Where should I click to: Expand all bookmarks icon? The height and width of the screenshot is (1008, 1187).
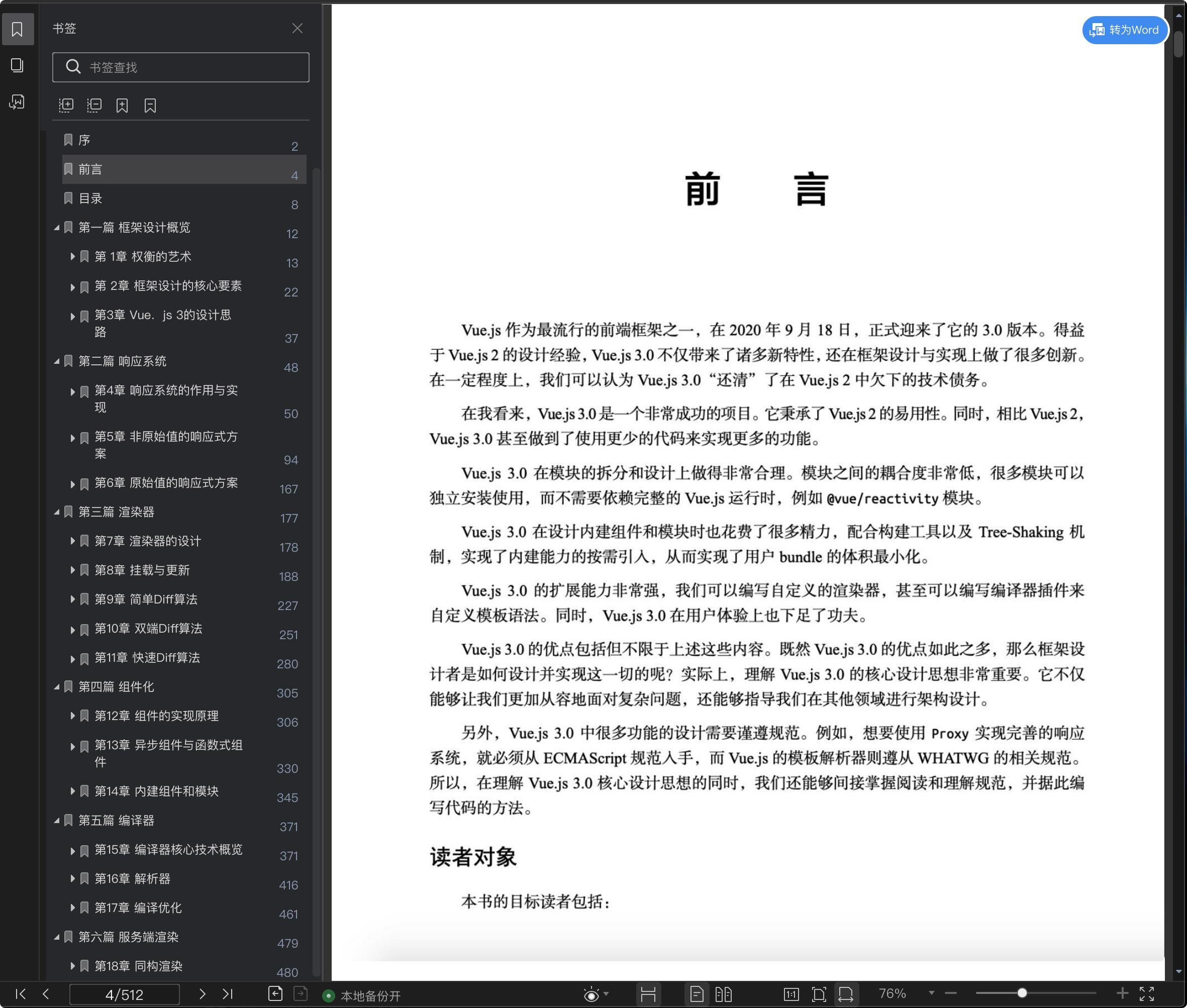pos(66,105)
